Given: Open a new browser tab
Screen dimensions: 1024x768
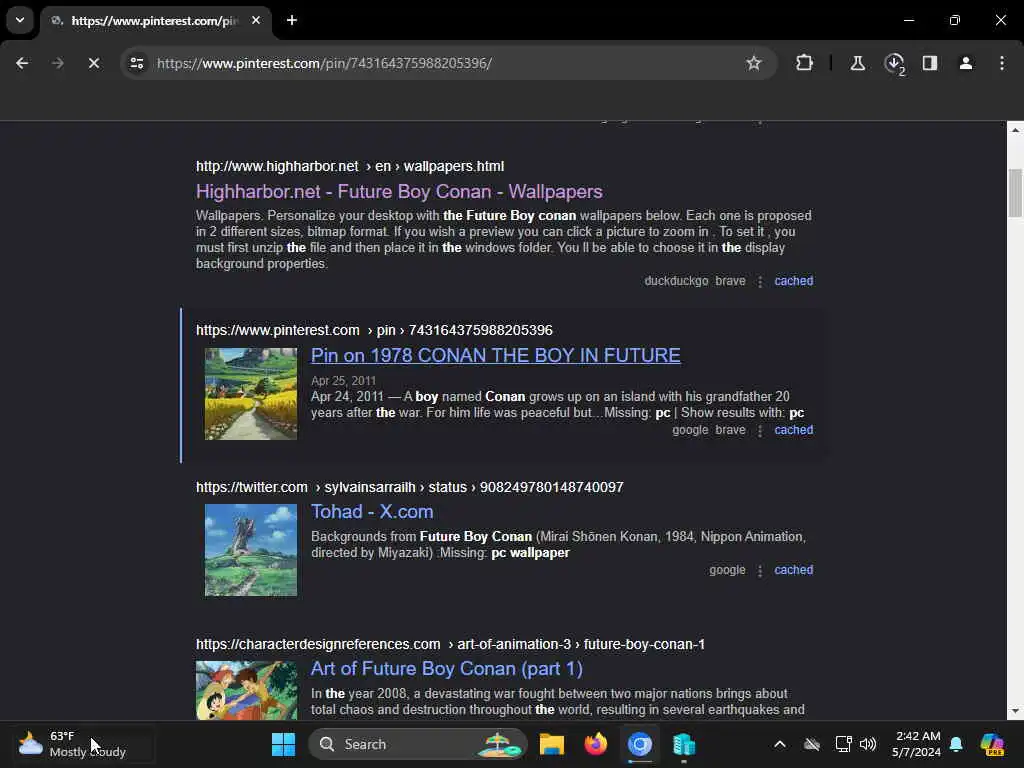Looking at the screenshot, I should pyautogui.click(x=292, y=20).
